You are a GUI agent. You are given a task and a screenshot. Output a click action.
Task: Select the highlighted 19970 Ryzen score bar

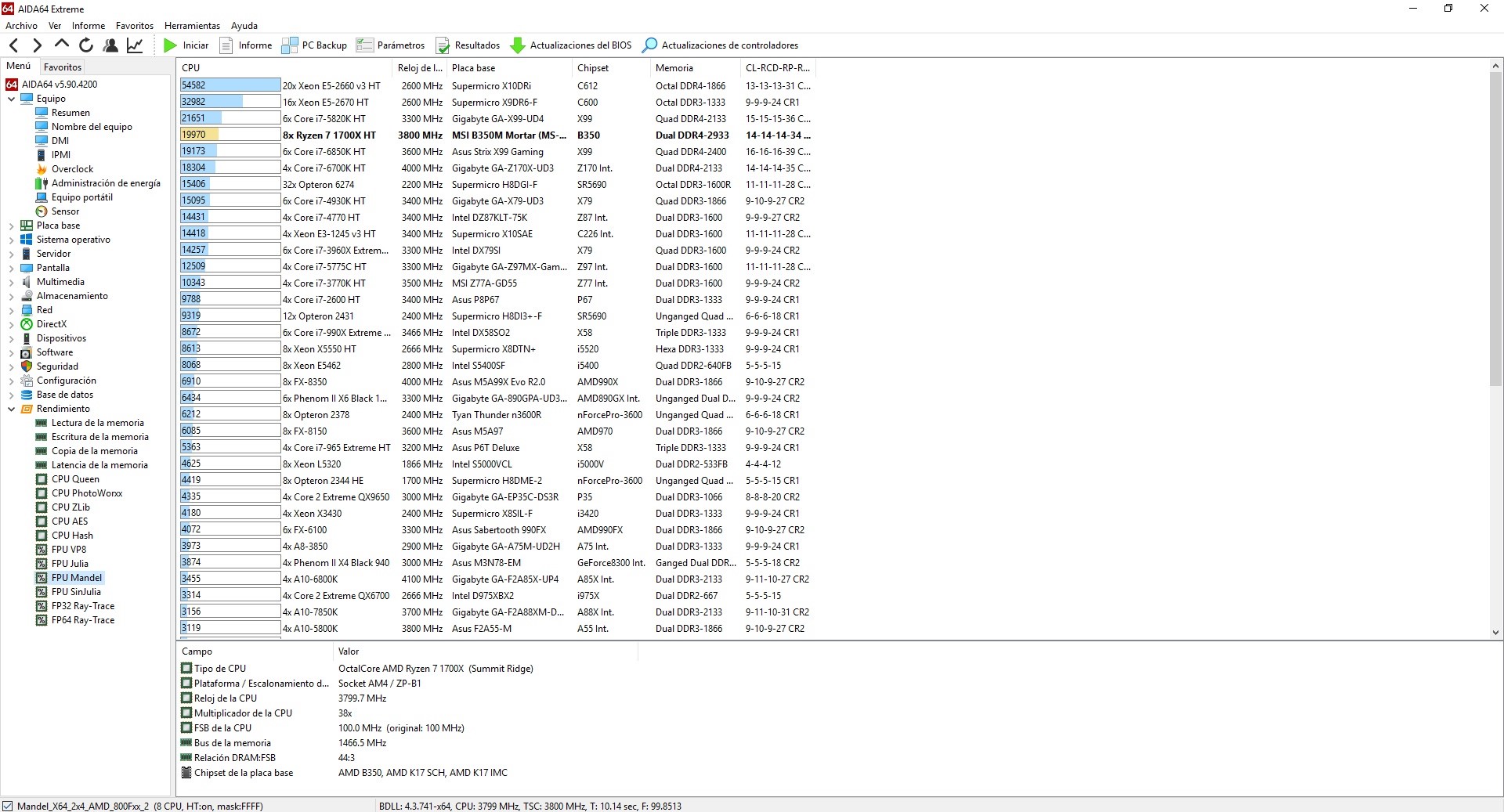tap(230, 135)
